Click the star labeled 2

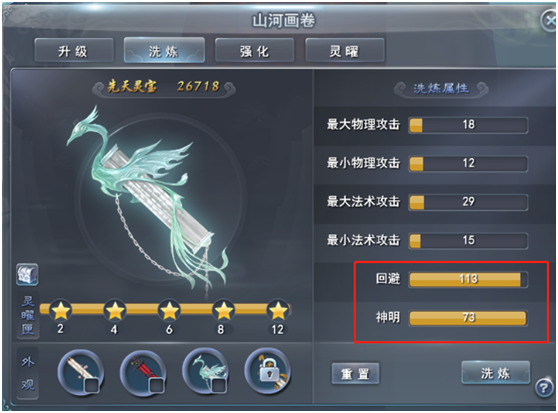click(x=60, y=311)
